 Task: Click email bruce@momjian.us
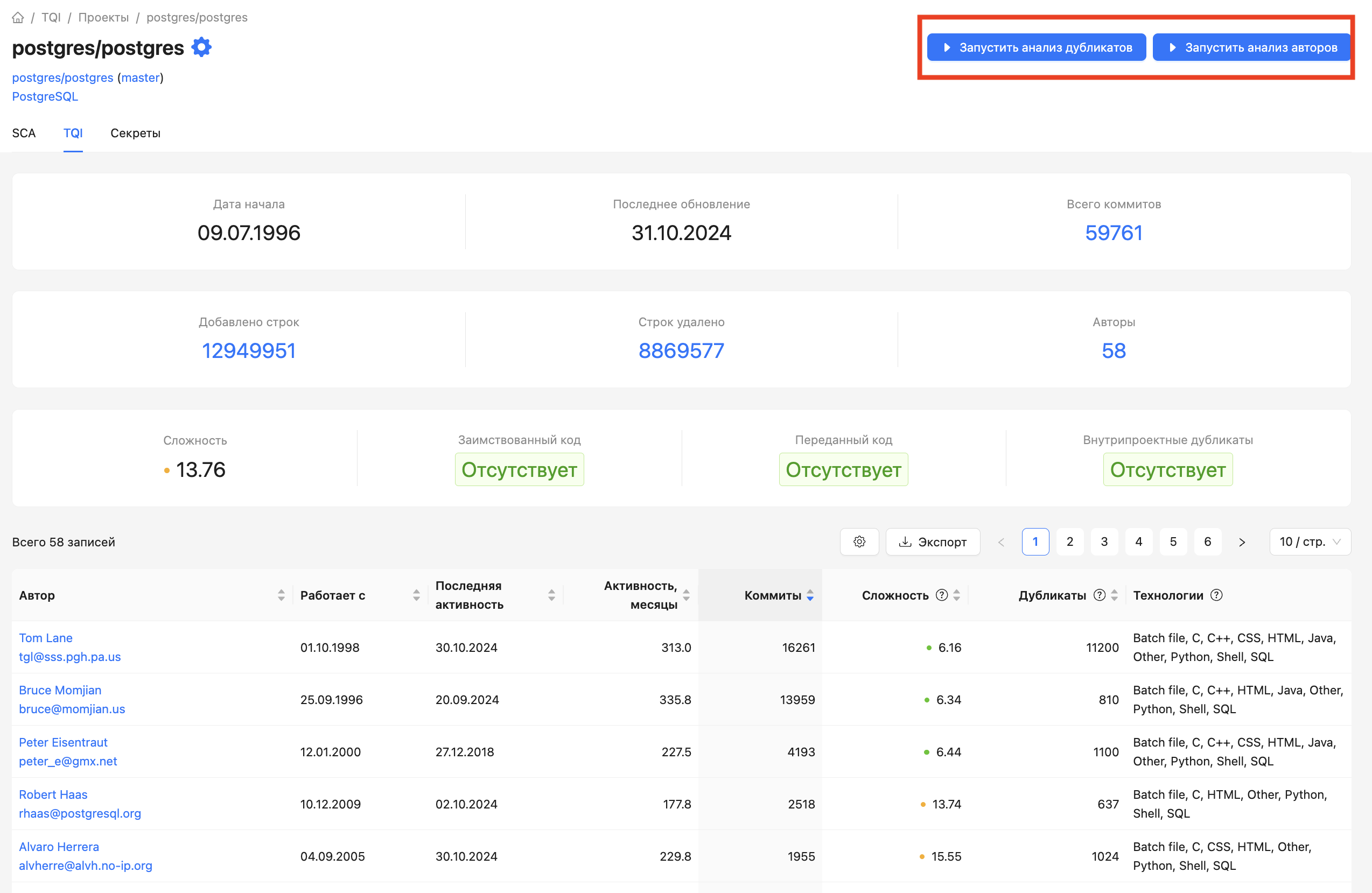pyautogui.click(x=72, y=708)
